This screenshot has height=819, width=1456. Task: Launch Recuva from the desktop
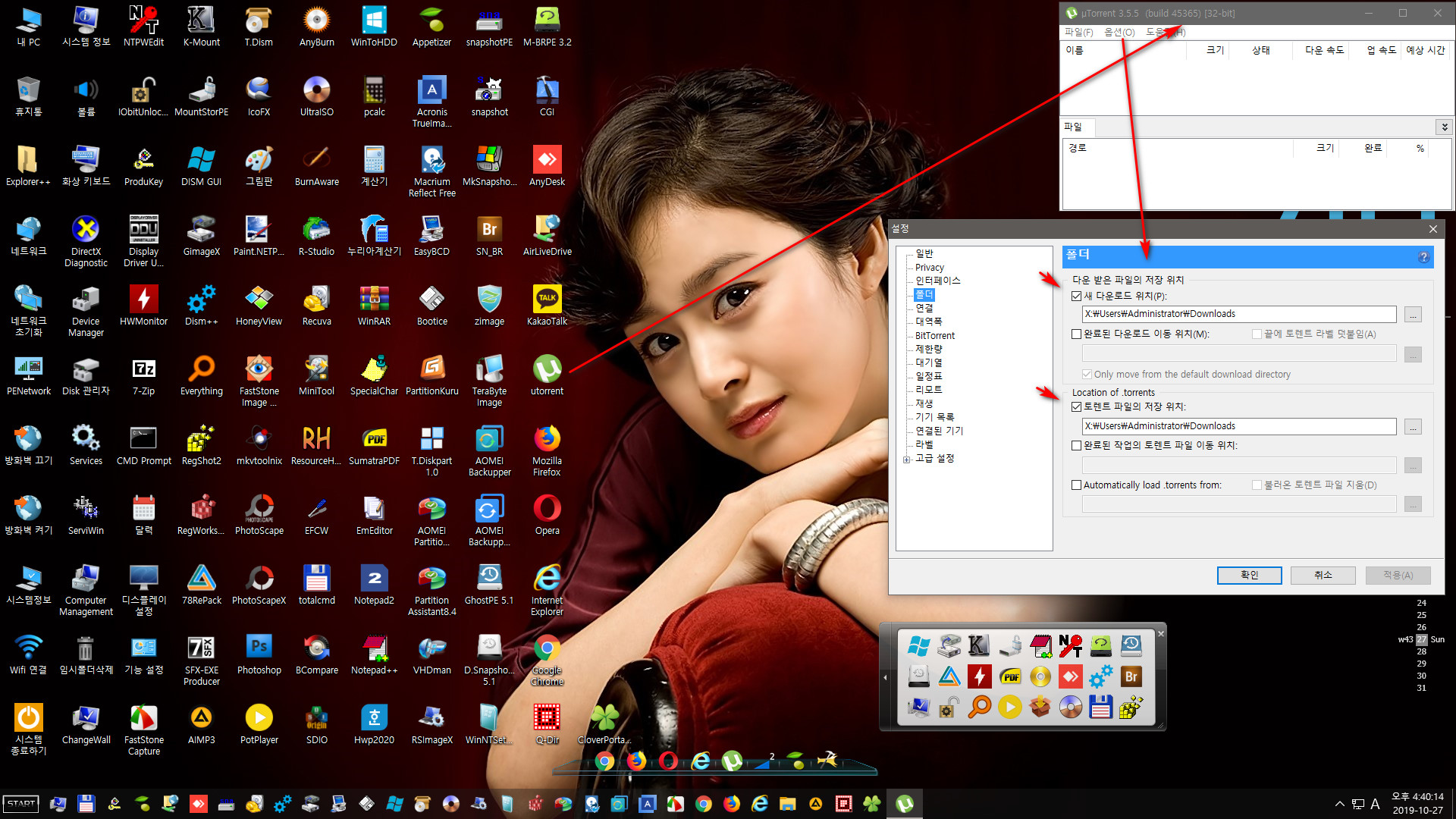click(316, 306)
